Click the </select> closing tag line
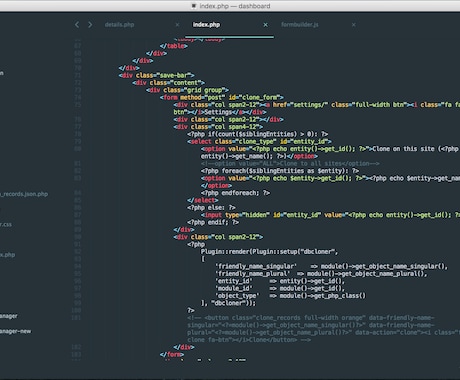460x380 pixels. 202,200
